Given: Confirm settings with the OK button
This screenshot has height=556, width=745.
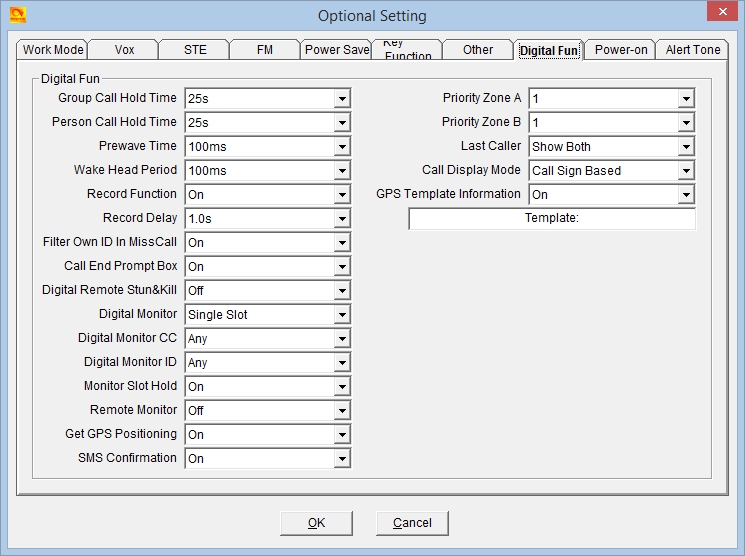Looking at the screenshot, I should [316, 523].
